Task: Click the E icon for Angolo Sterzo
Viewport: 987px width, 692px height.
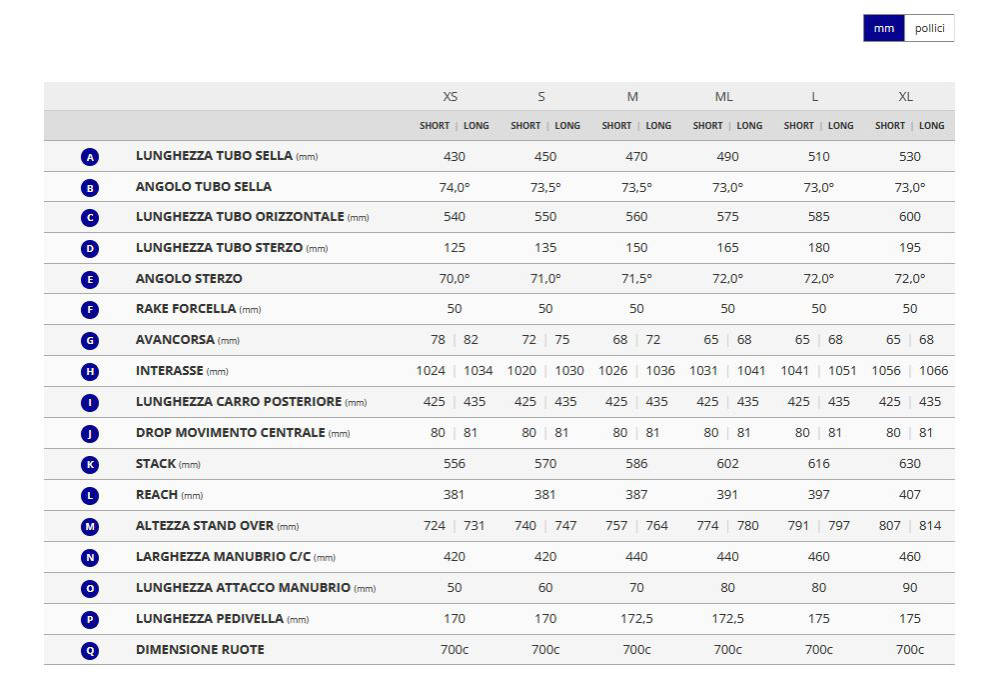Action: (90, 280)
